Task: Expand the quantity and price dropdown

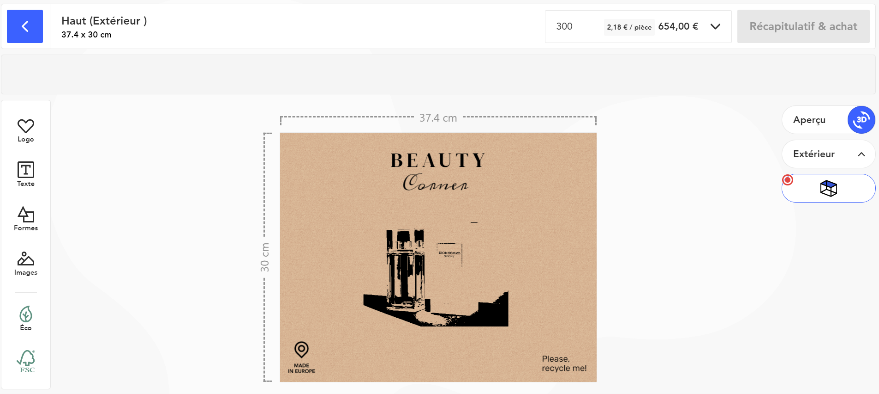Action: [715, 26]
